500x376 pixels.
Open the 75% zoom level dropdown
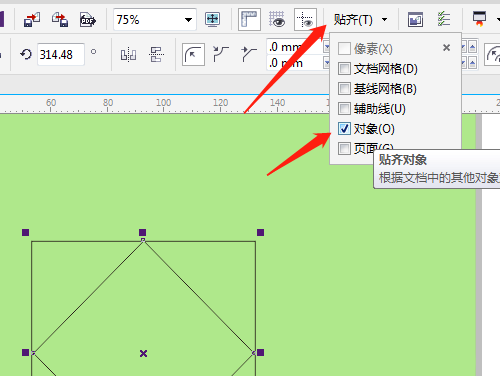click(x=188, y=20)
